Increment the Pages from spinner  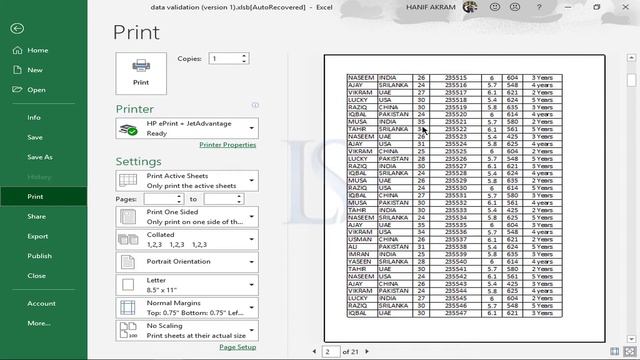click(179, 196)
